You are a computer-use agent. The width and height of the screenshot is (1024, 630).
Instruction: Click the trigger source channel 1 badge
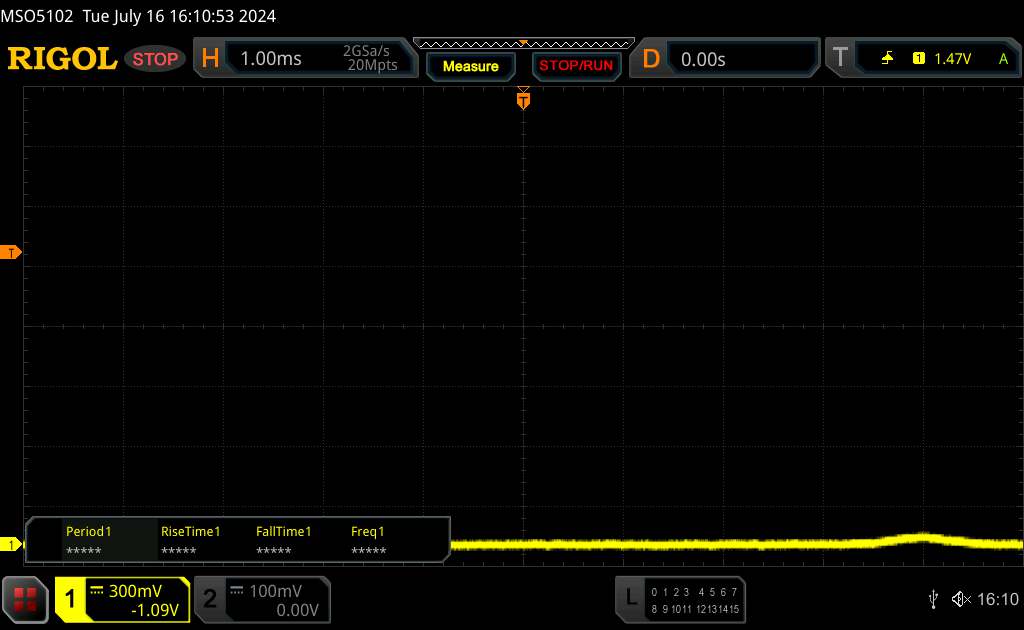tap(918, 59)
